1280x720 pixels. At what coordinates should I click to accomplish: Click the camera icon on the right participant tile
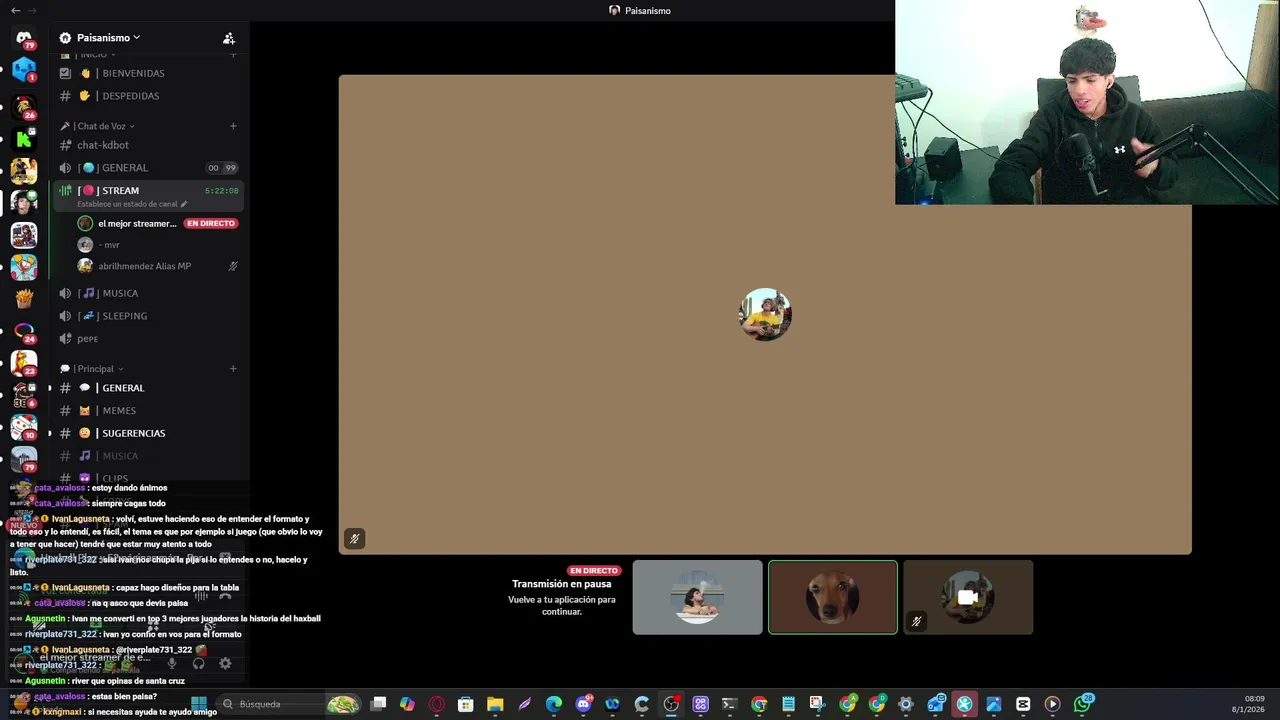pos(967,598)
